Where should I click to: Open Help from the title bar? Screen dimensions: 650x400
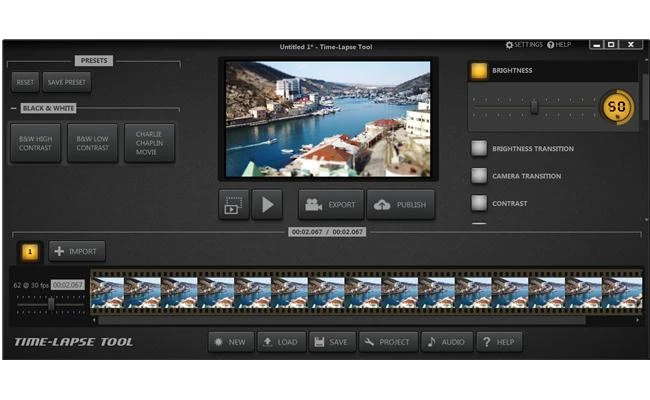[559, 45]
